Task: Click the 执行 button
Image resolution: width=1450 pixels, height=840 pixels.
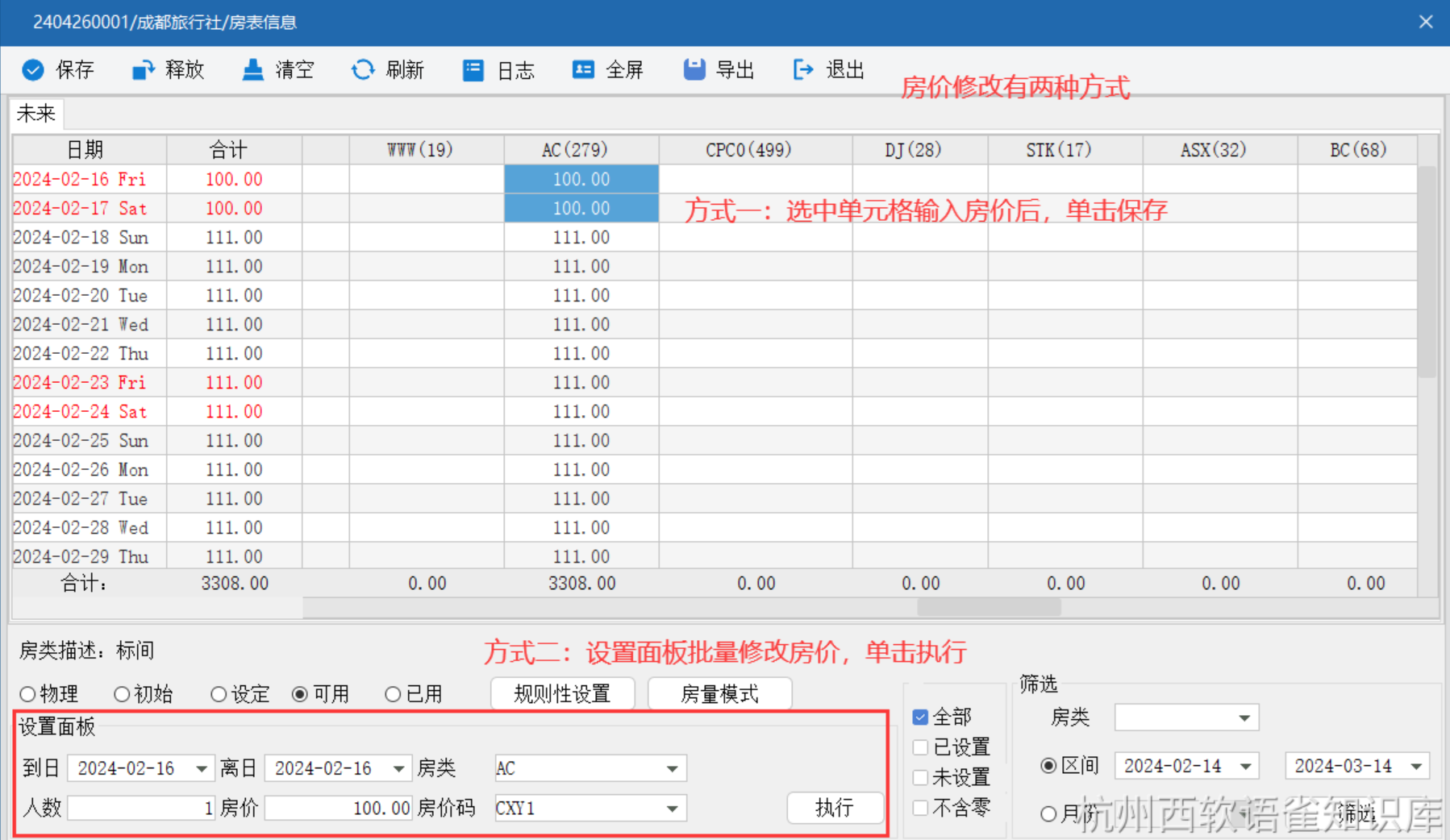Action: 835,808
